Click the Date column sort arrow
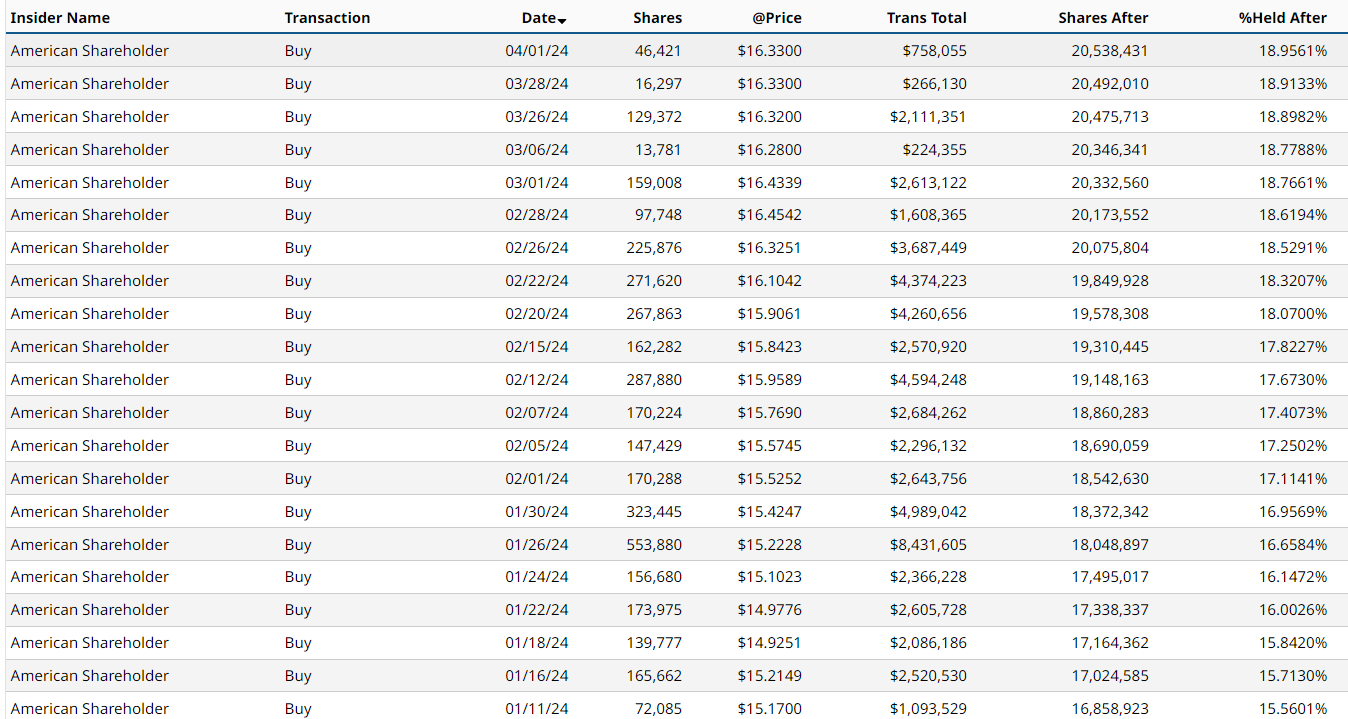 [563, 20]
